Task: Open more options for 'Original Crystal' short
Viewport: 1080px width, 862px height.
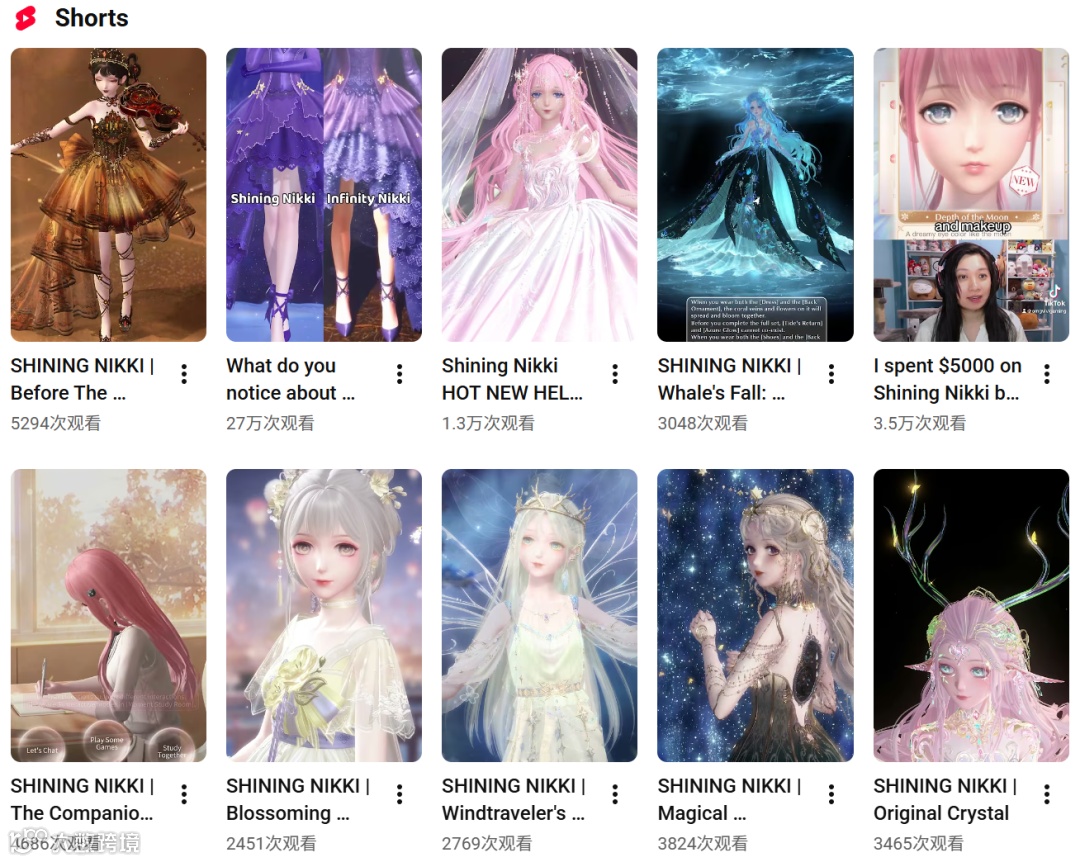Action: pos(1047,794)
